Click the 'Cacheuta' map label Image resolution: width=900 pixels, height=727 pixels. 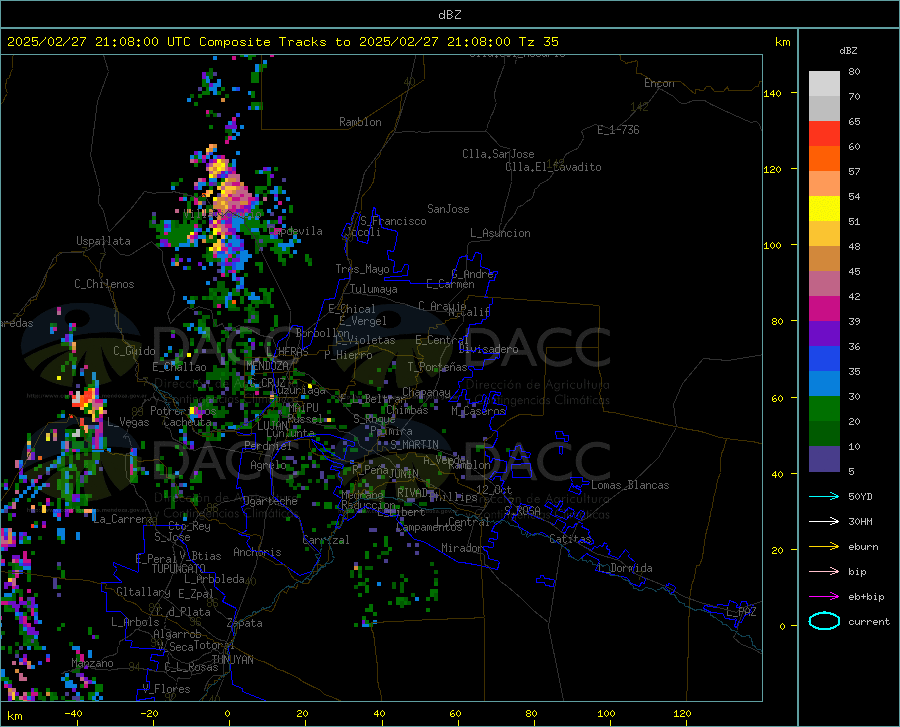[x=187, y=422]
